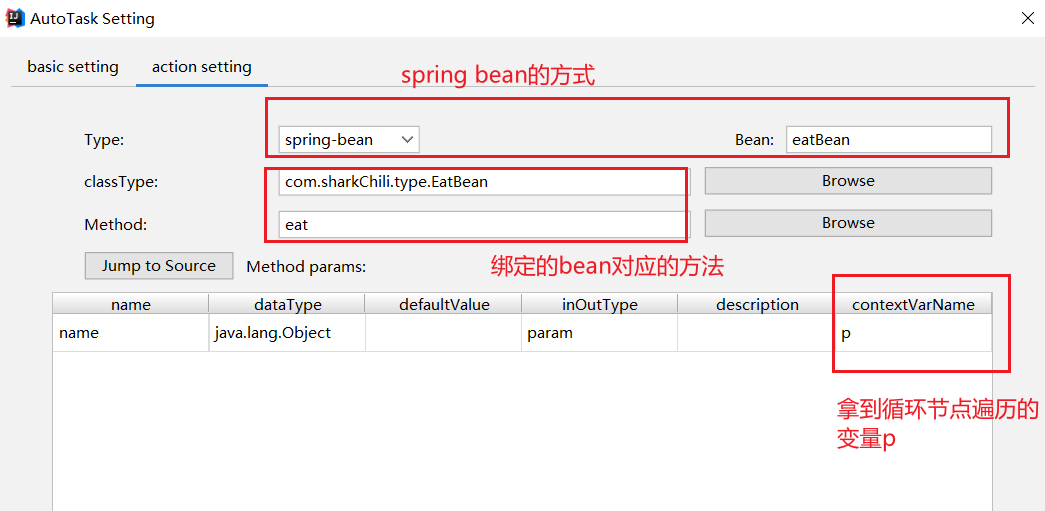Open the Type spring-bean dropdown

click(348, 140)
